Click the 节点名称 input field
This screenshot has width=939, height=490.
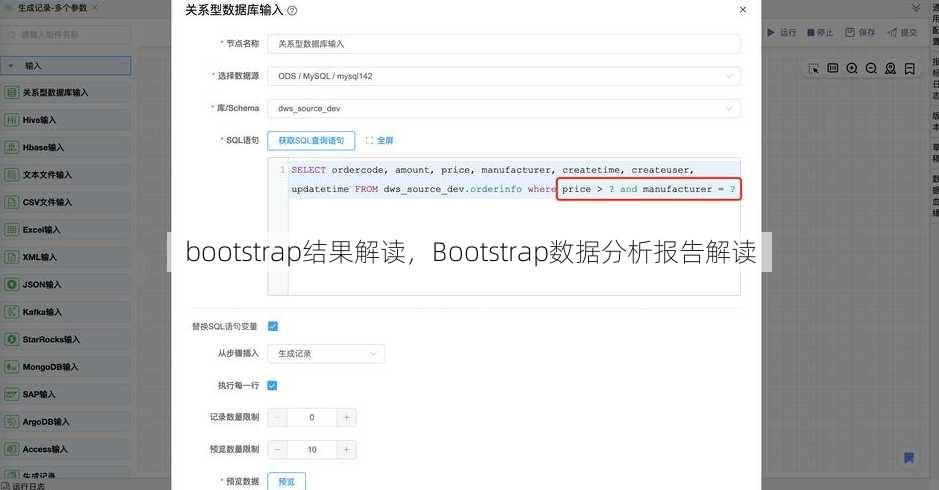click(x=504, y=44)
